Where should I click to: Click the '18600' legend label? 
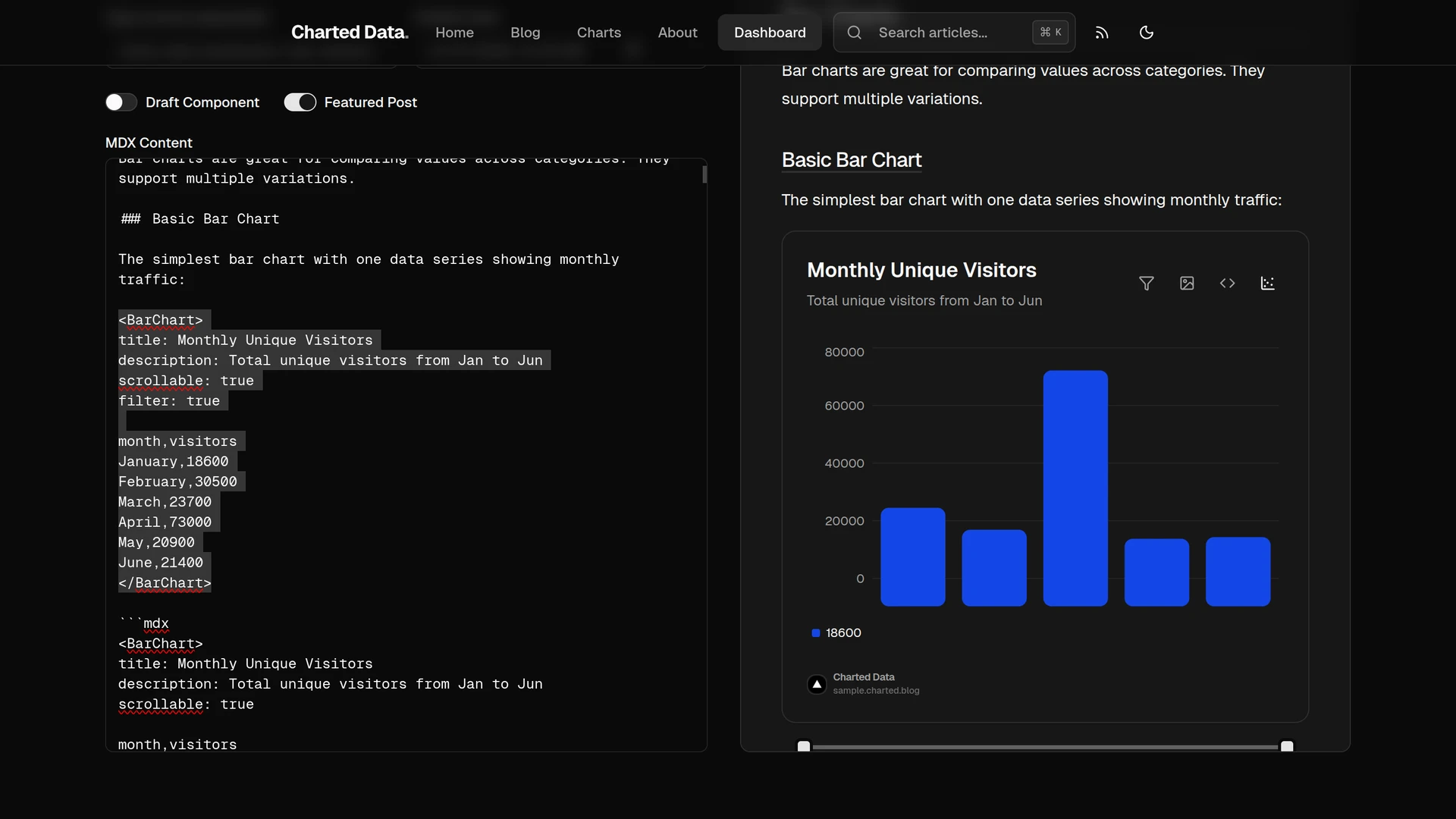click(843, 633)
